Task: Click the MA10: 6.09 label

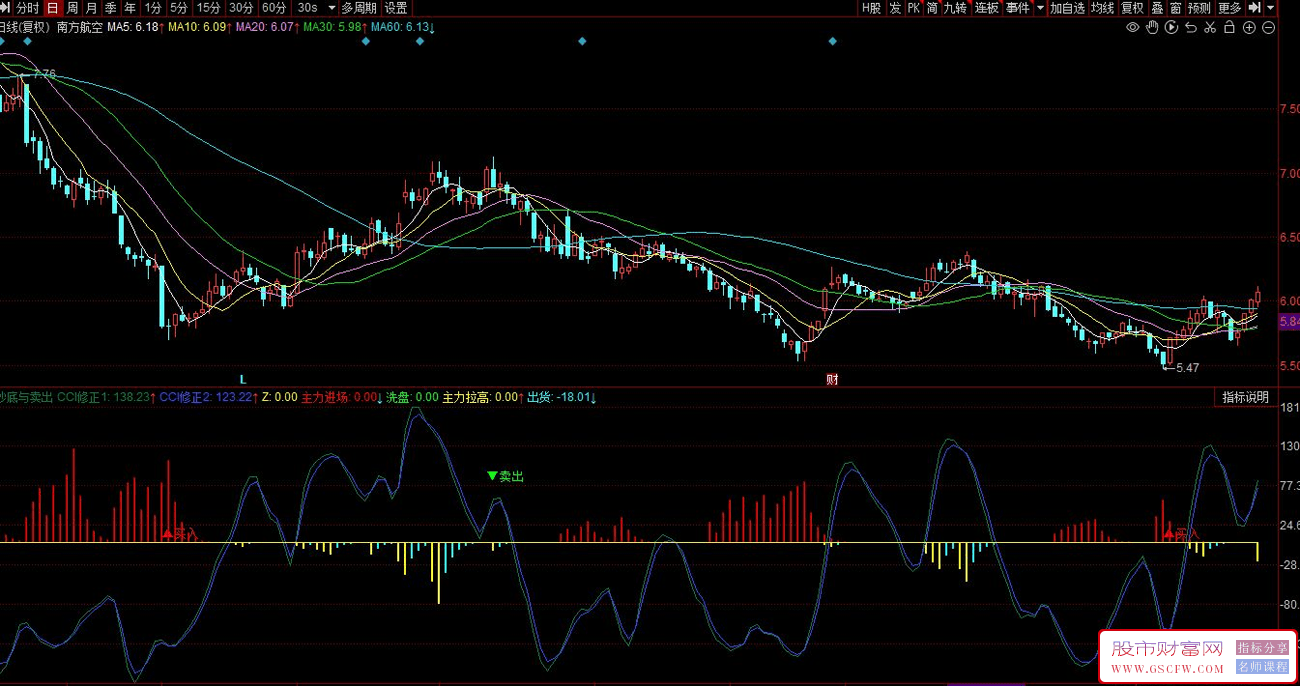Action: [x=199, y=27]
